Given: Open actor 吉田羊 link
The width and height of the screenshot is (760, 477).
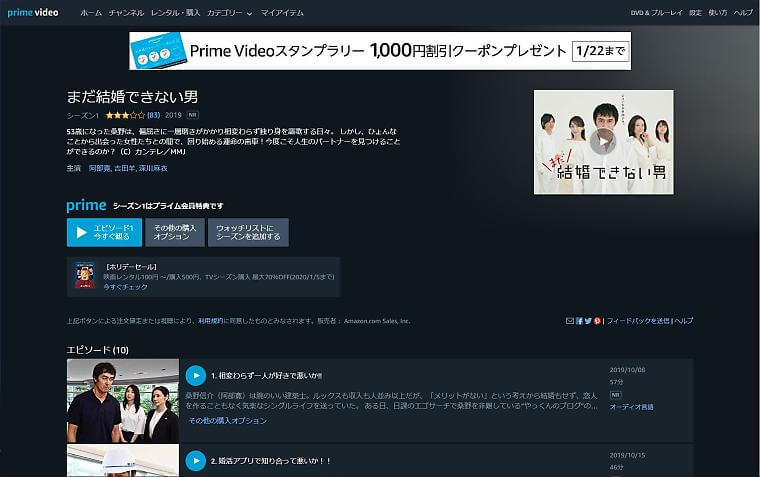Looking at the screenshot, I should (x=125, y=168).
